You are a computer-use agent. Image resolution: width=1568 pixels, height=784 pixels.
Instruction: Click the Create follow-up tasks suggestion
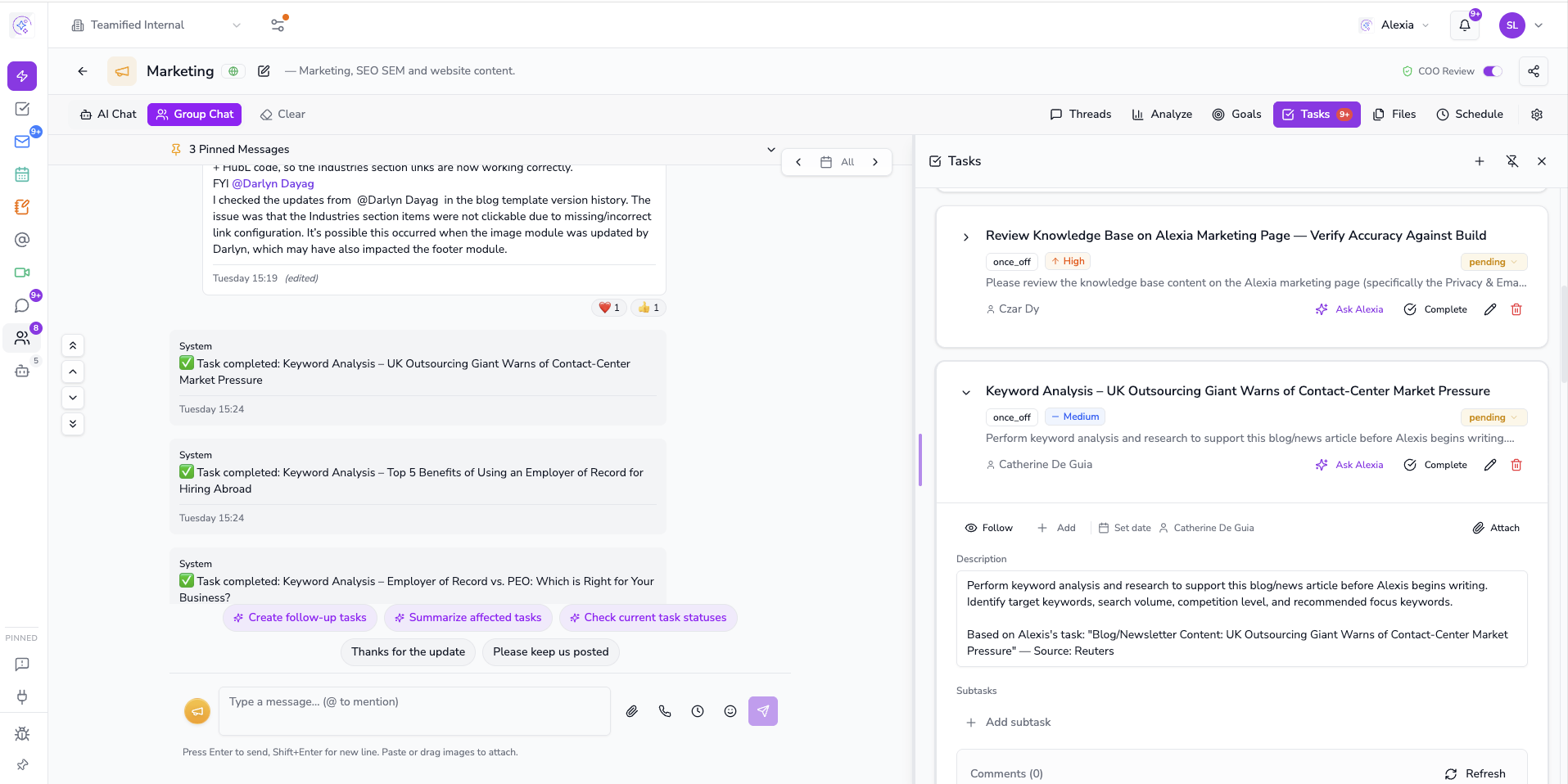[300, 618]
